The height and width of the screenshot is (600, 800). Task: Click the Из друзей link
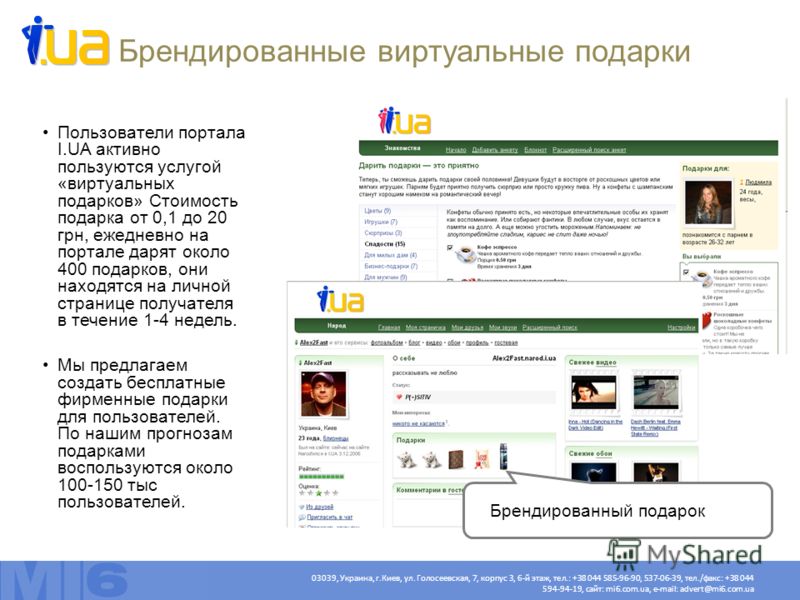tap(320, 507)
